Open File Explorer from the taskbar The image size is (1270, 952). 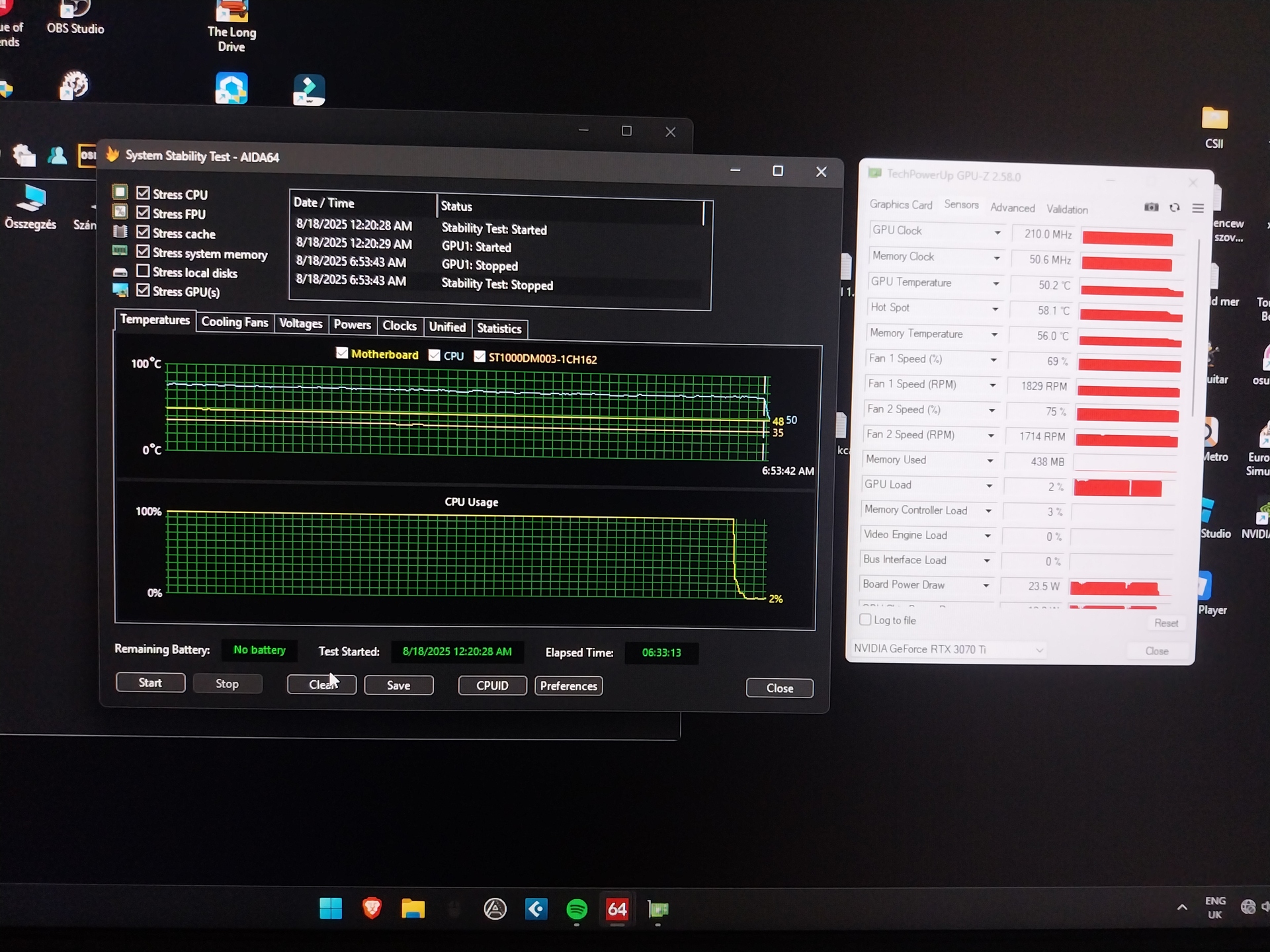413,909
